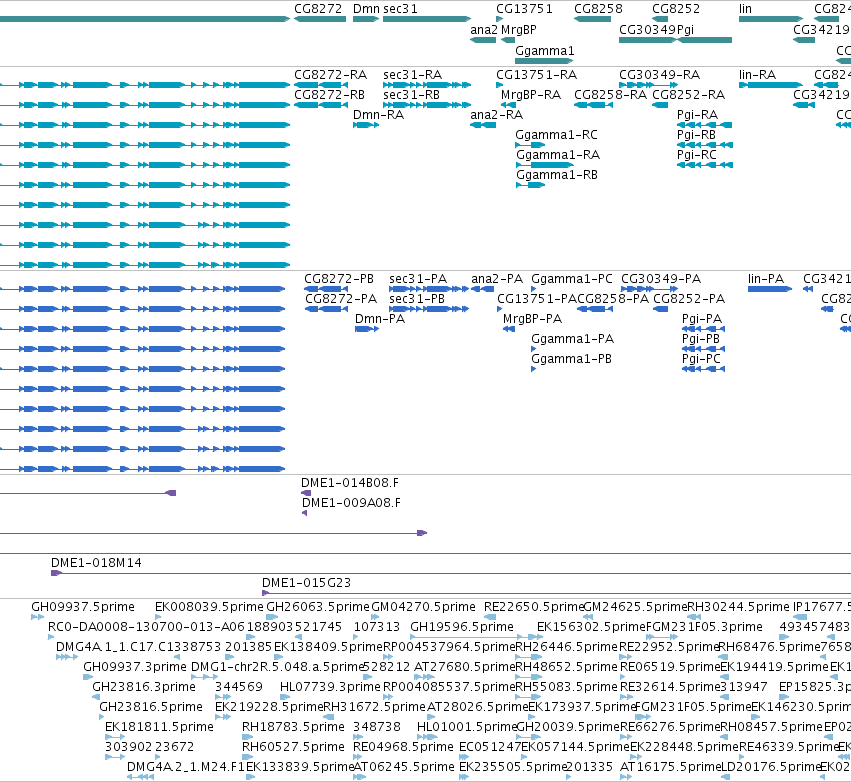
Task: Click EST GH19596.5prime
Action: (x=462, y=627)
